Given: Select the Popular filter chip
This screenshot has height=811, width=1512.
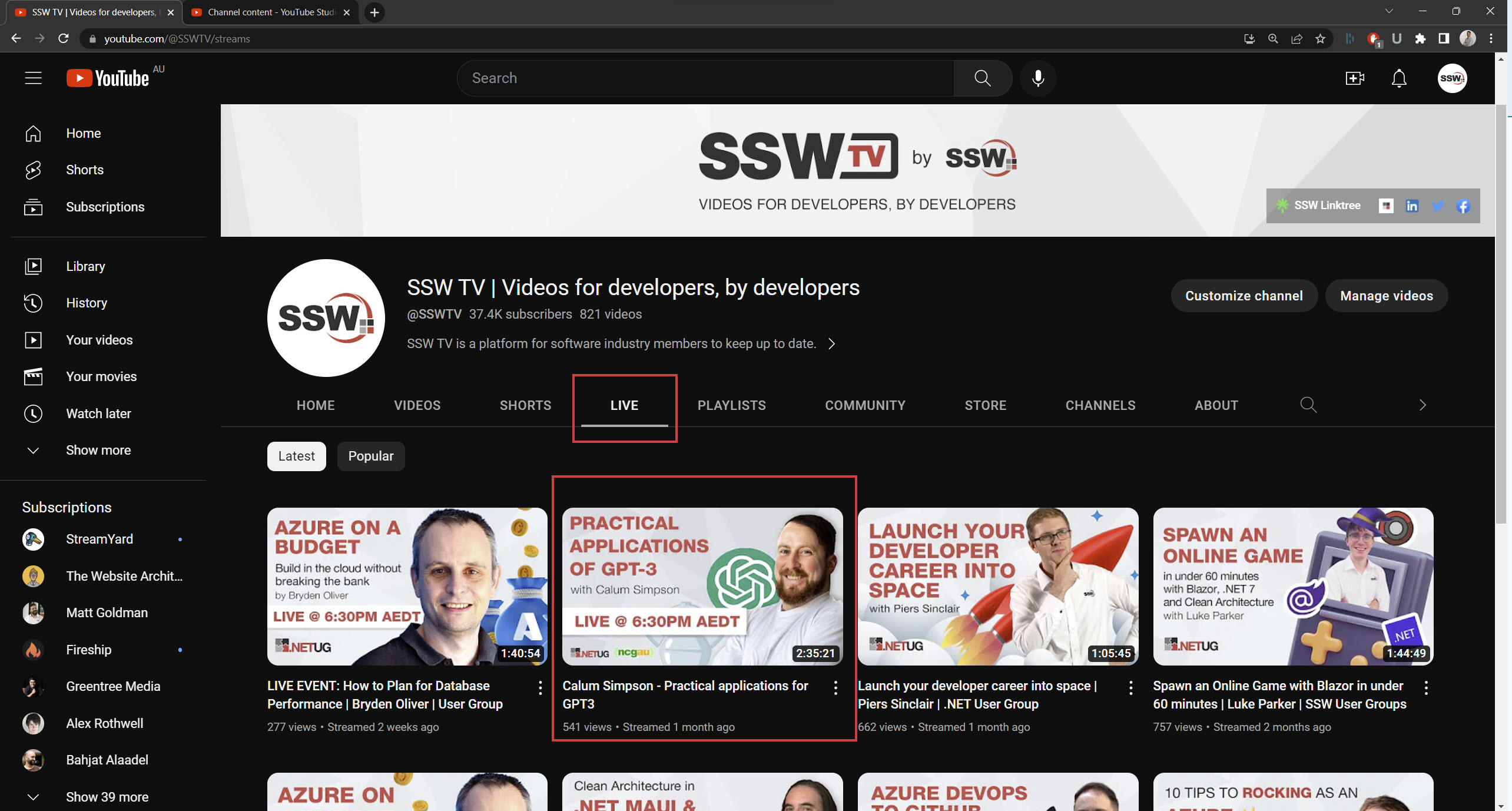Looking at the screenshot, I should point(370,456).
